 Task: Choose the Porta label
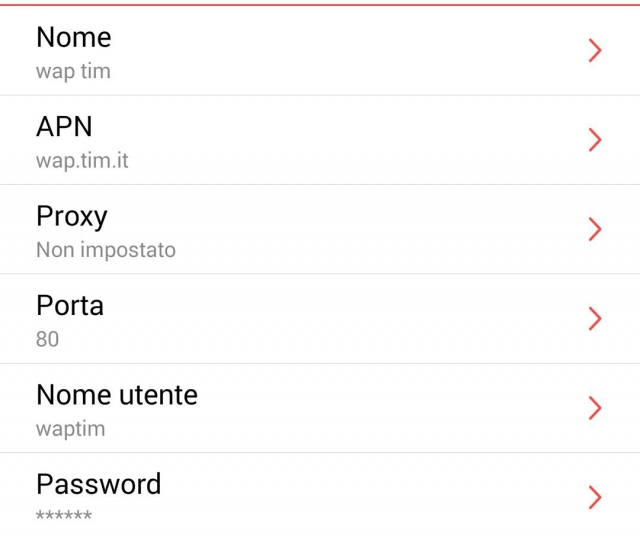[x=69, y=305]
